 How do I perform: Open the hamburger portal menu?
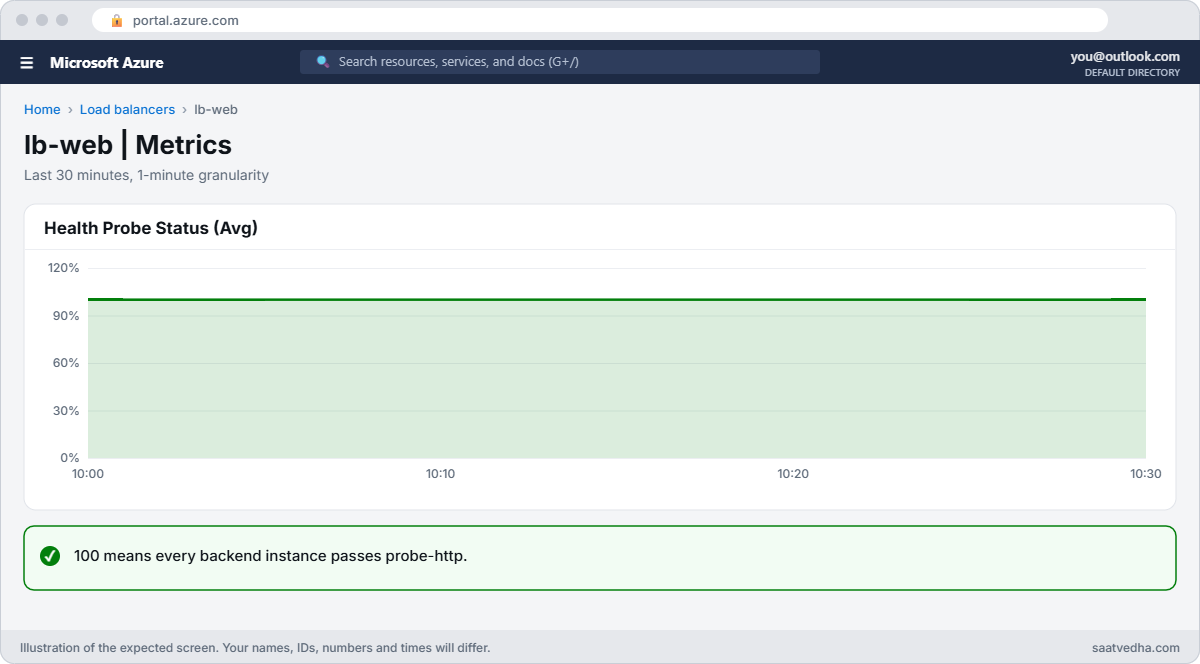[27, 63]
